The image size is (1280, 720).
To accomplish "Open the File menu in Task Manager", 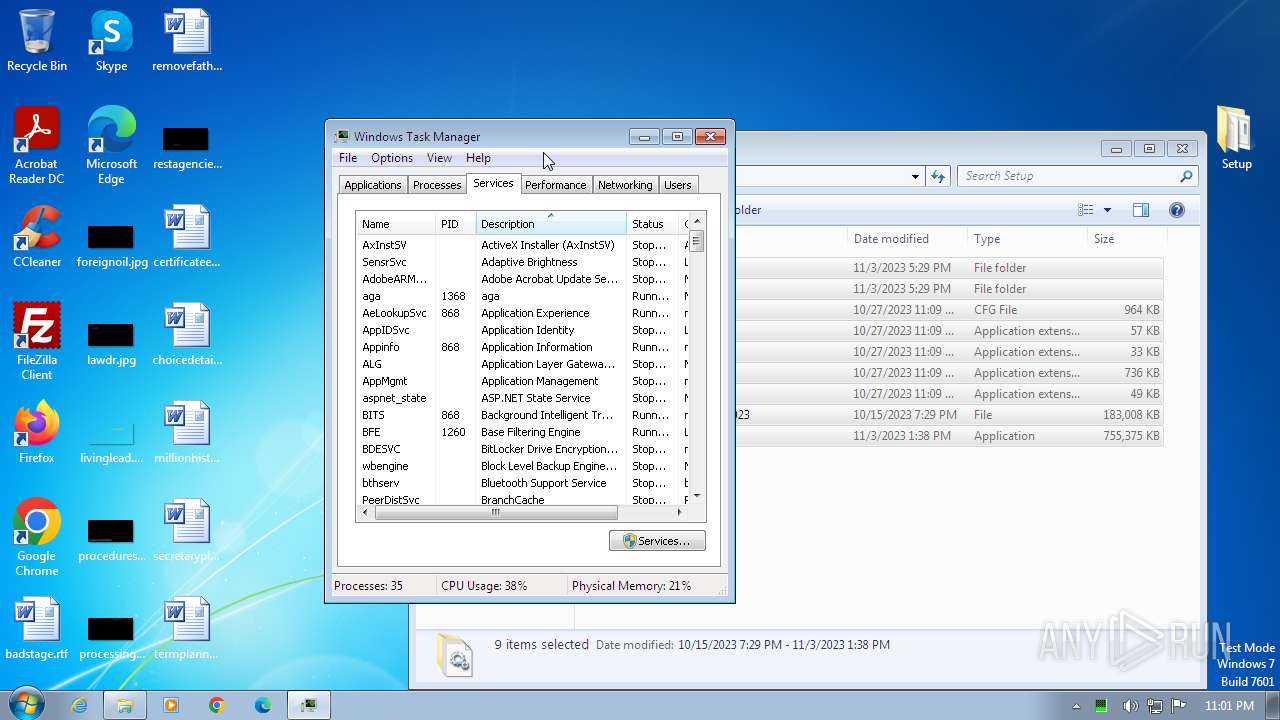I will pyautogui.click(x=348, y=158).
